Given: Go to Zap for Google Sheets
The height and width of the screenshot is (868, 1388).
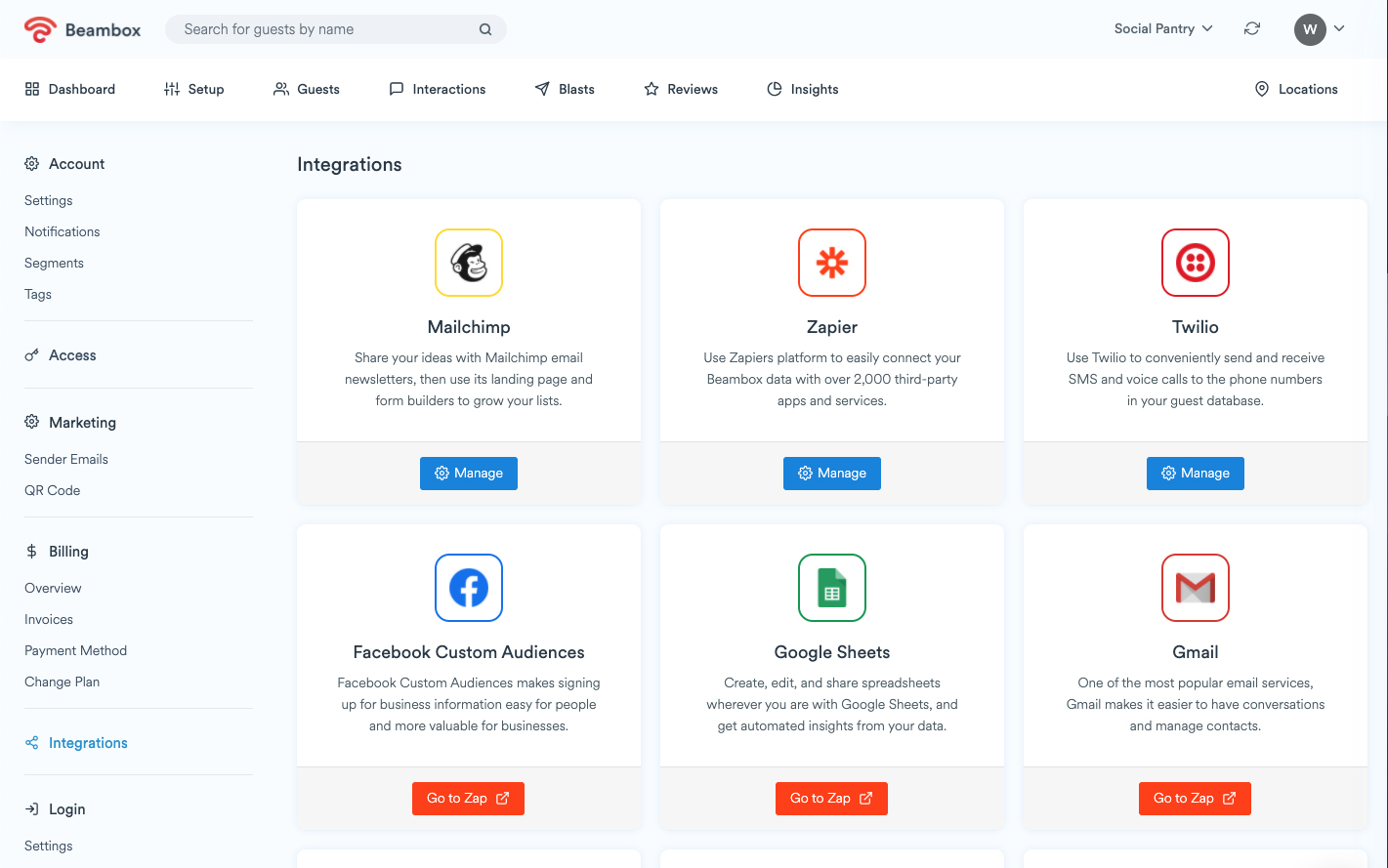Looking at the screenshot, I should coord(831,799).
